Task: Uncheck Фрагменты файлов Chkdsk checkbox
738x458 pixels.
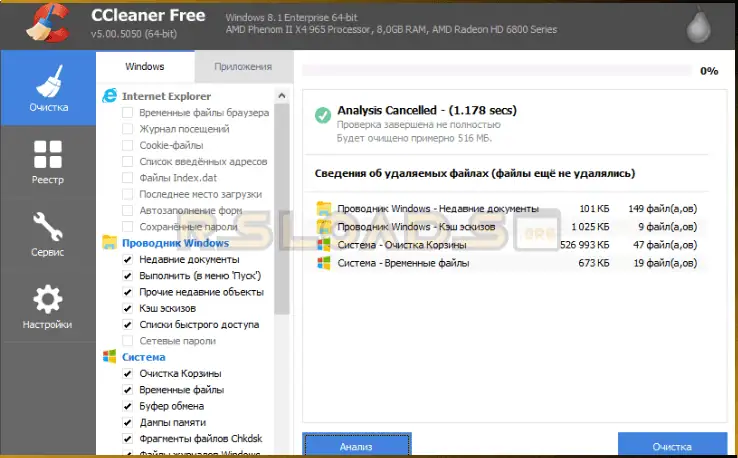Action: (127, 438)
